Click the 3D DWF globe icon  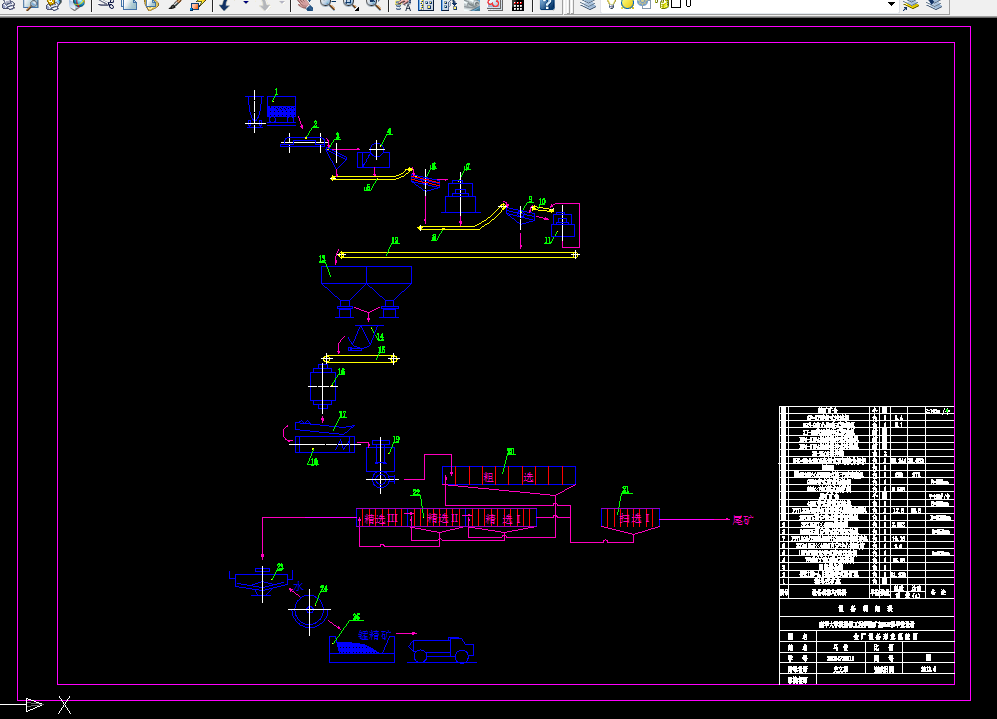pos(77,4)
